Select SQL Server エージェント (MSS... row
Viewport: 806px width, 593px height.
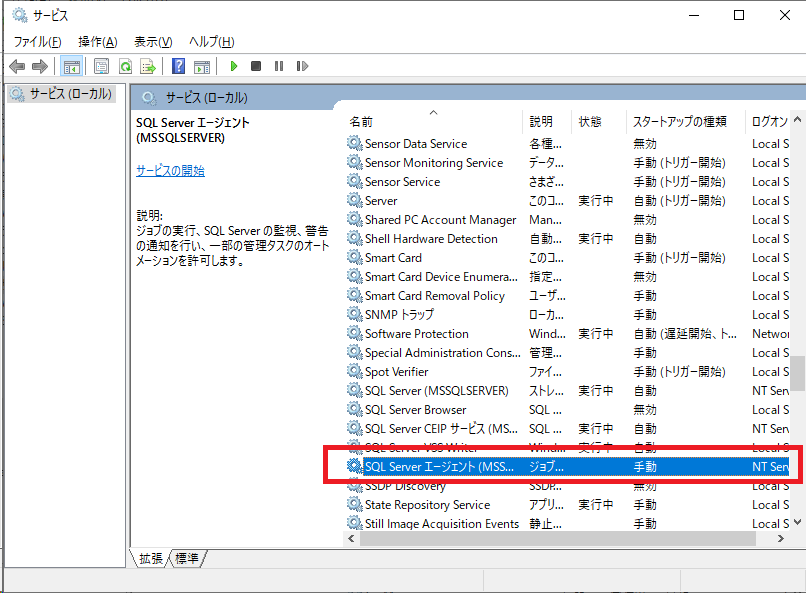(567, 467)
